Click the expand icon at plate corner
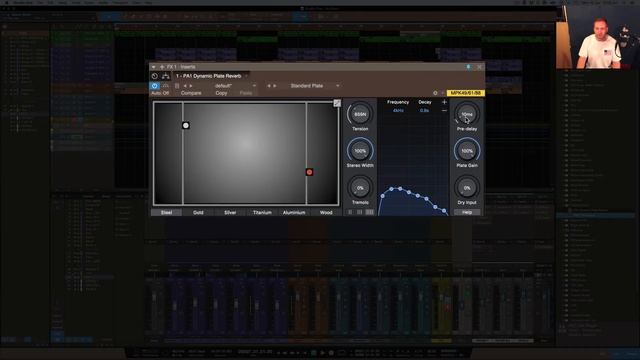 337,103
